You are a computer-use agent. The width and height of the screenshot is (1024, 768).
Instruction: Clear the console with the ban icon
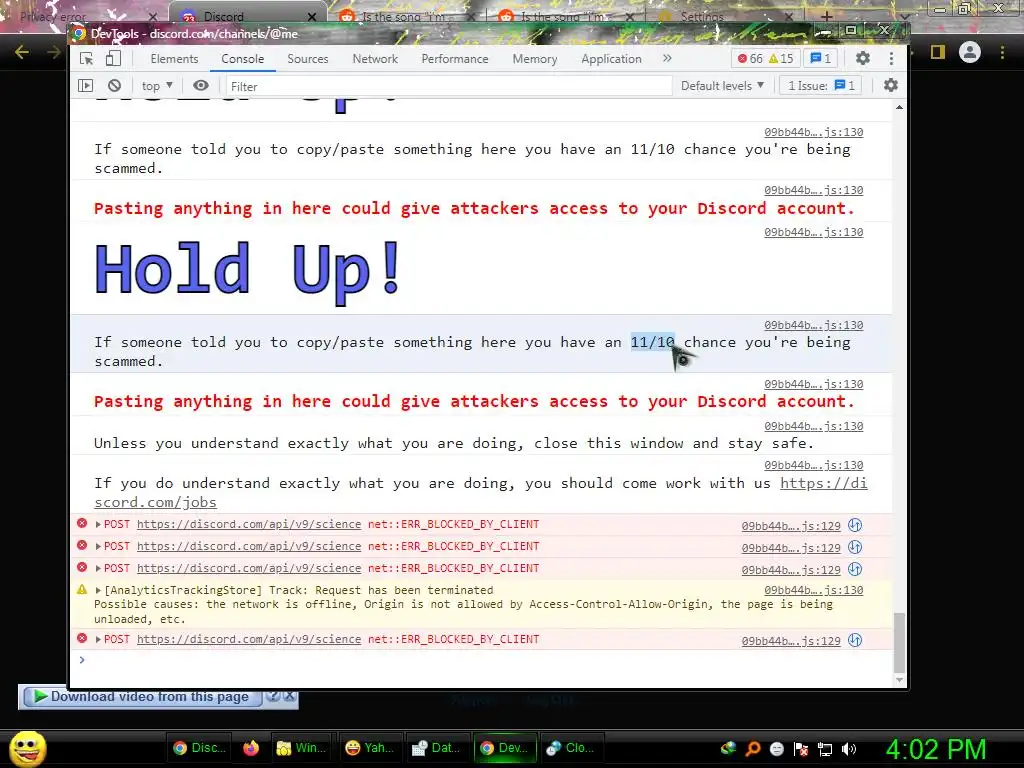tap(114, 86)
